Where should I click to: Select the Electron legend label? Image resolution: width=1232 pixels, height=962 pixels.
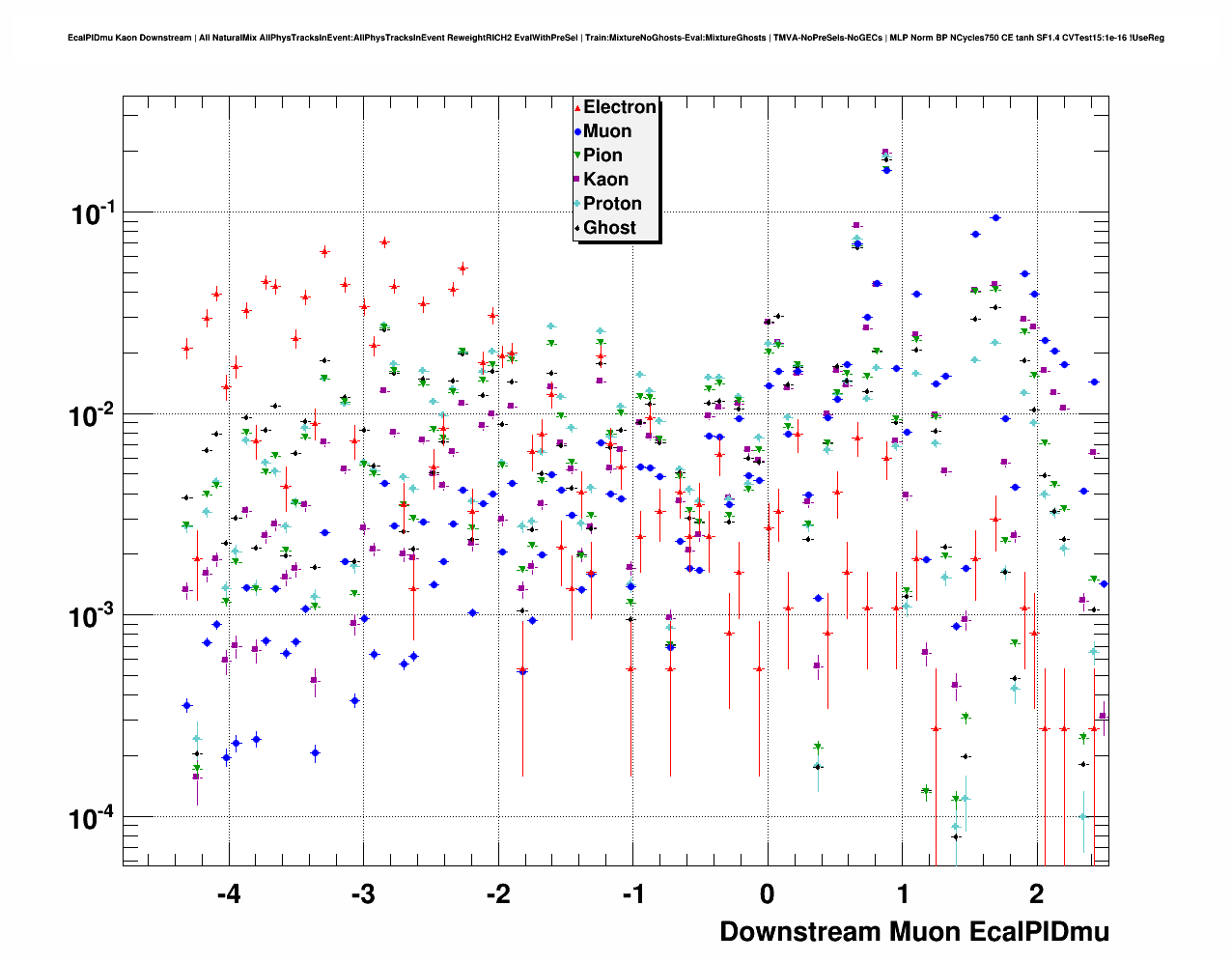point(620,107)
